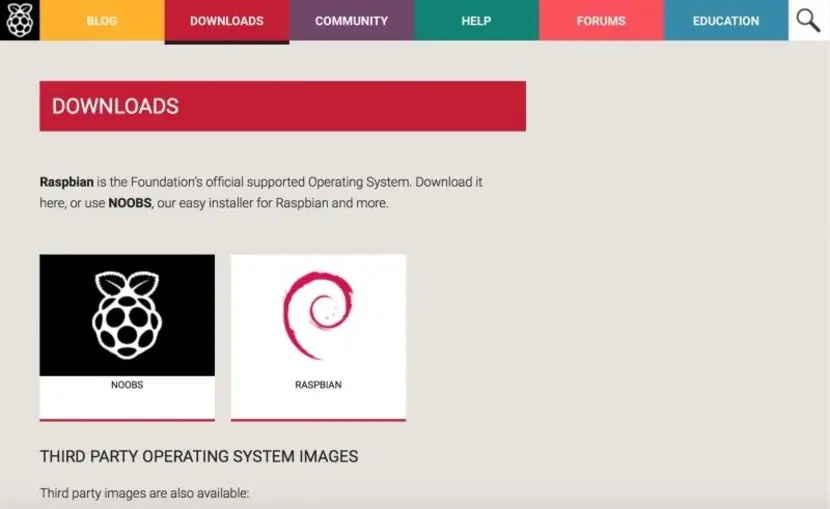Screen dimensions: 830x509
Task: Click the 'Third party images are also available' text
Action: pyautogui.click(x=144, y=493)
